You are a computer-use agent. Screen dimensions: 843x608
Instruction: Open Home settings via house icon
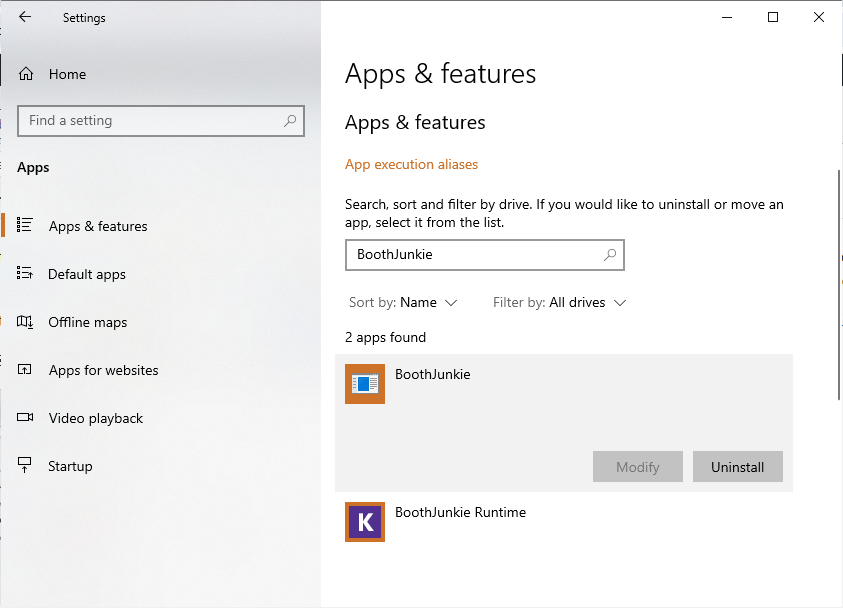click(x=26, y=74)
